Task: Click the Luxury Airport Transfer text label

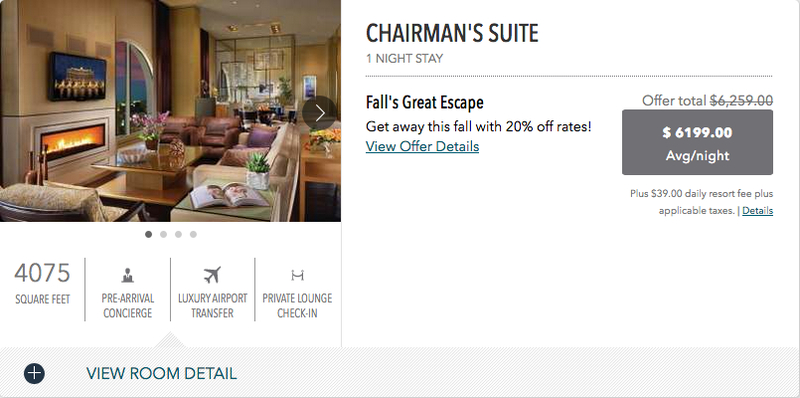Action: (212, 306)
